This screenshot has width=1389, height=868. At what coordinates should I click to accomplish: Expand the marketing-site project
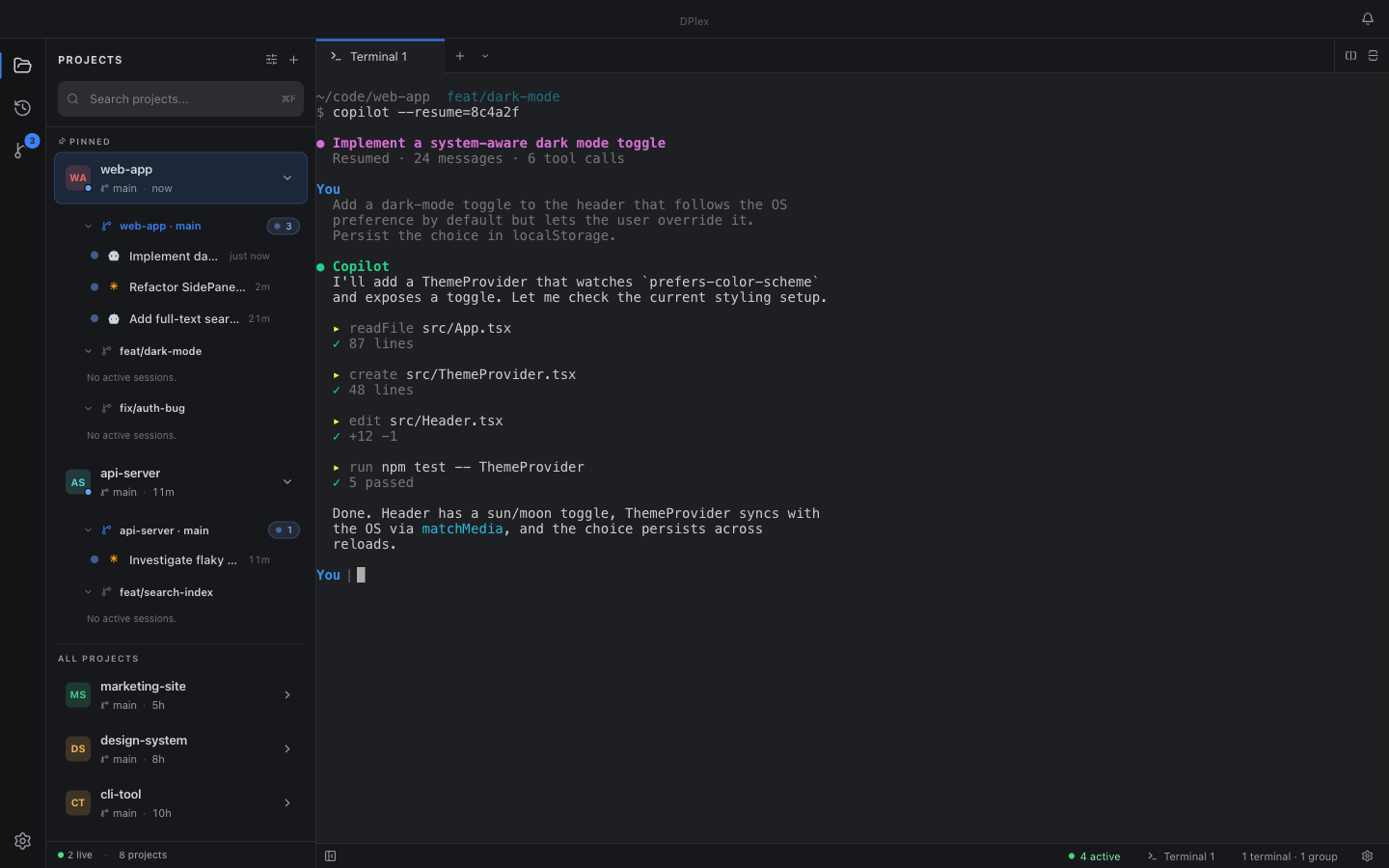click(x=286, y=694)
